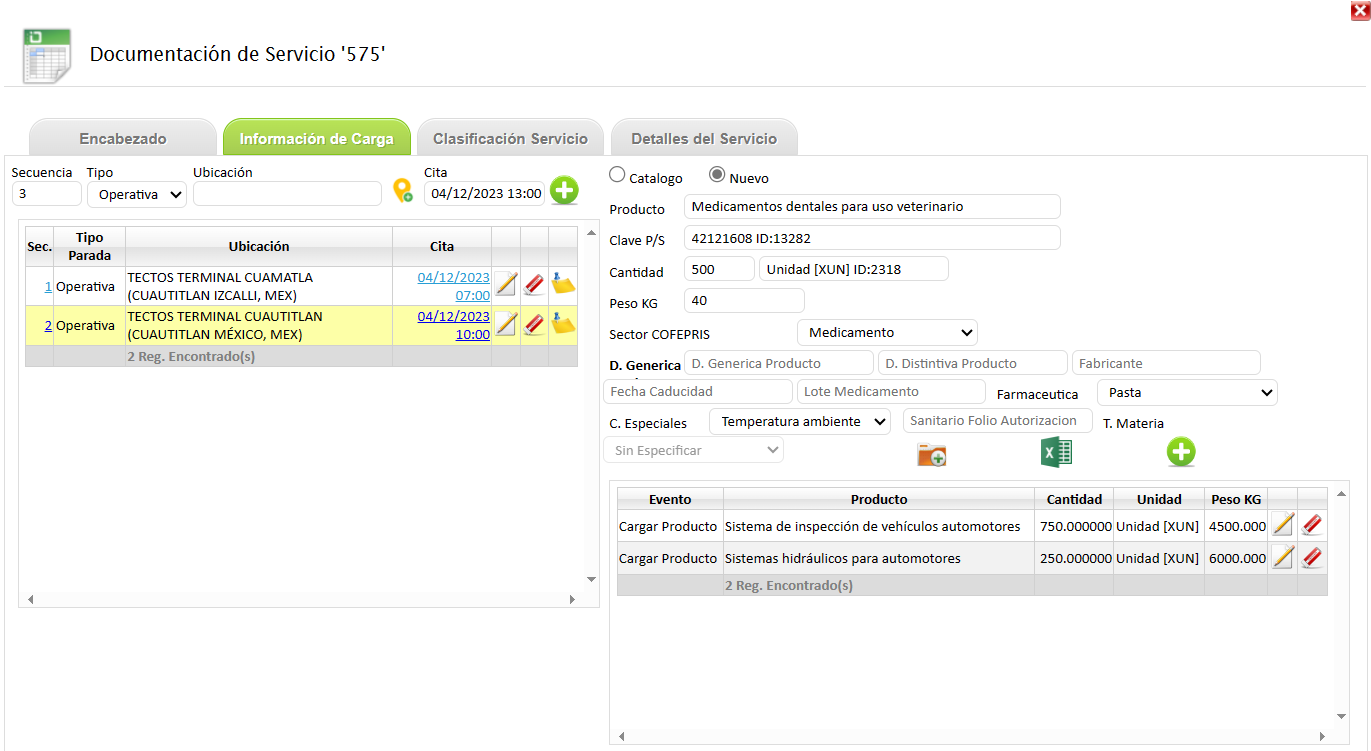This screenshot has height=751, width=1371.
Task: Click the Peso KG input field
Action: [744, 301]
